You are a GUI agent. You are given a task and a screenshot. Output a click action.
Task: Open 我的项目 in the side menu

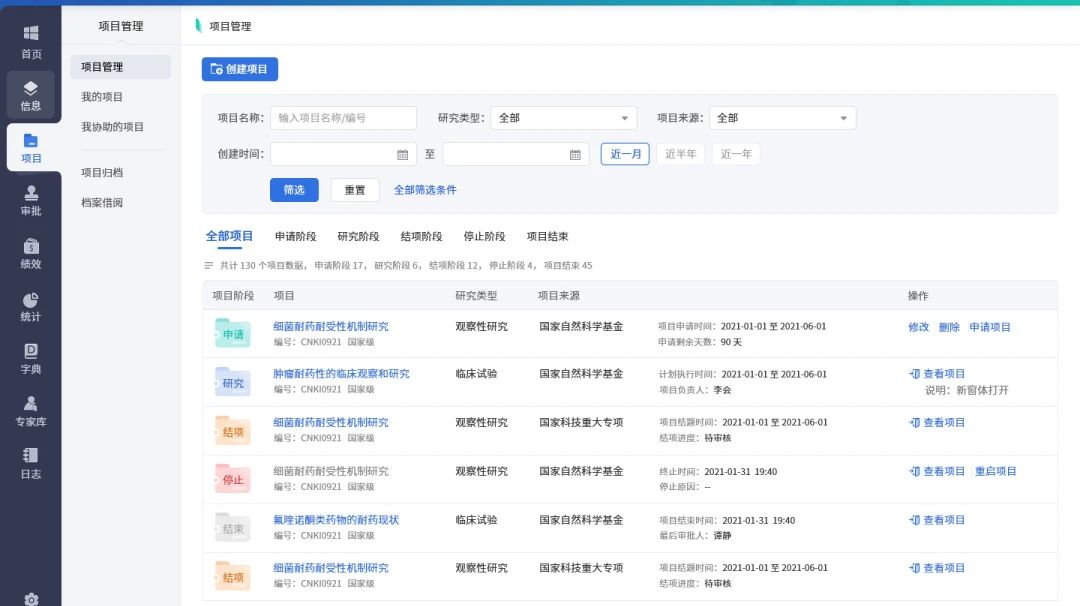click(x=102, y=97)
